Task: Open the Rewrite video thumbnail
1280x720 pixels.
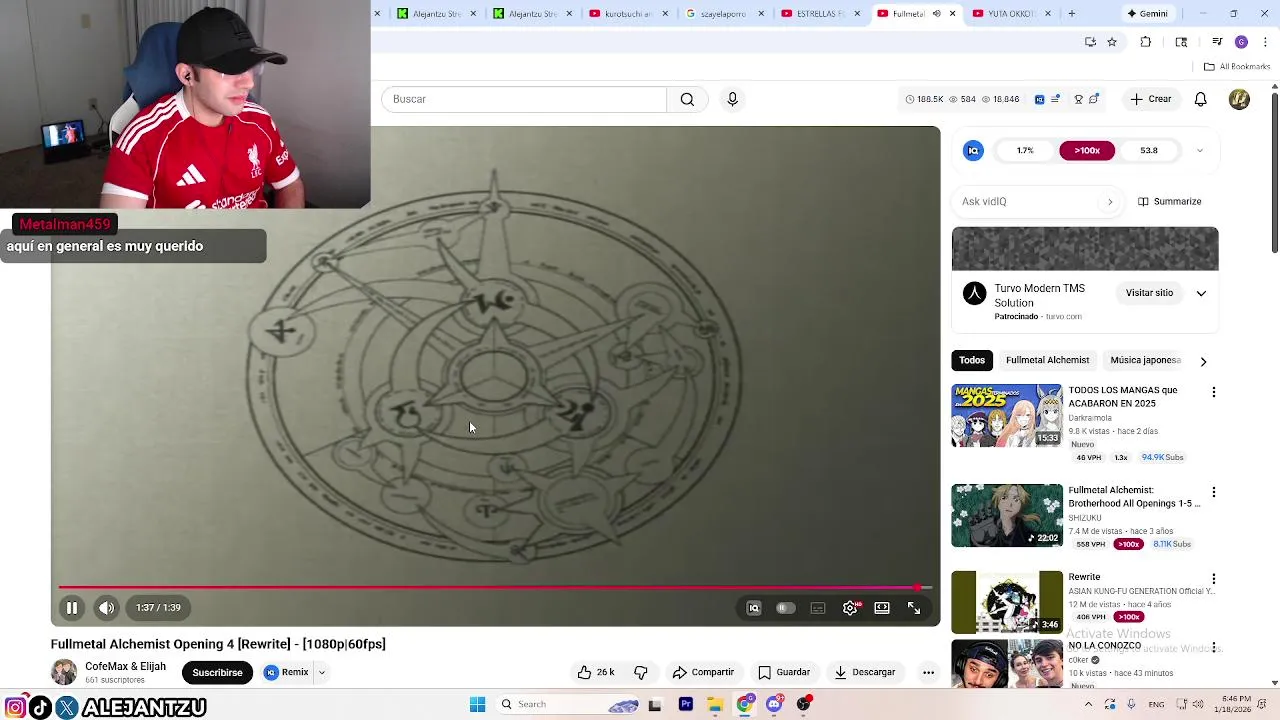Action: (x=1007, y=602)
